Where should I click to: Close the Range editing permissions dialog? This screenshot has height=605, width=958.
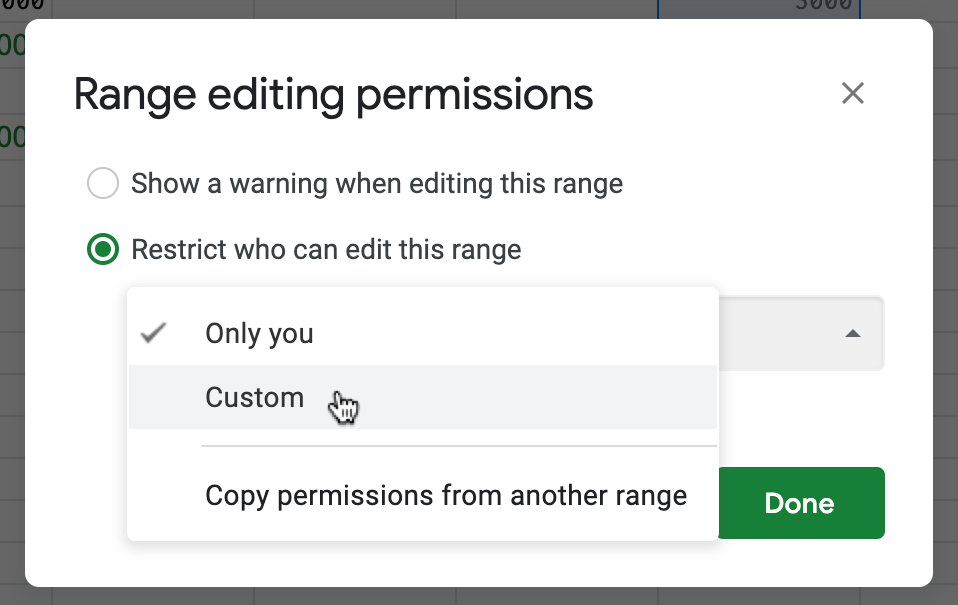(x=852, y=94)
